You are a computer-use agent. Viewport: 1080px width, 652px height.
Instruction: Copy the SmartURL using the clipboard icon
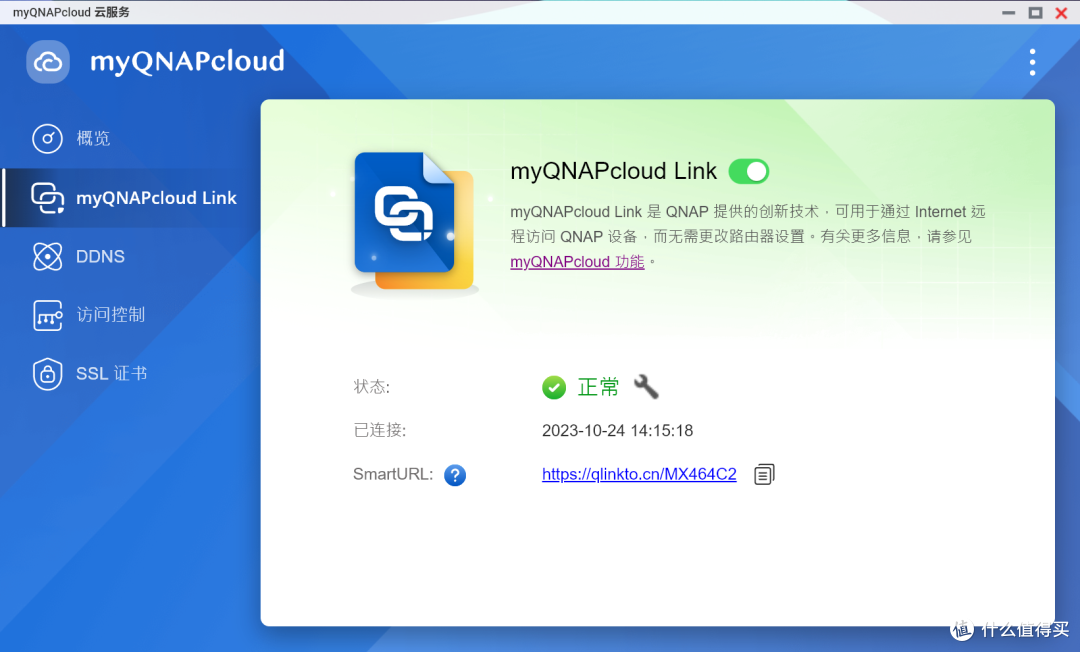pyautogui.click(x=764, y=474)
